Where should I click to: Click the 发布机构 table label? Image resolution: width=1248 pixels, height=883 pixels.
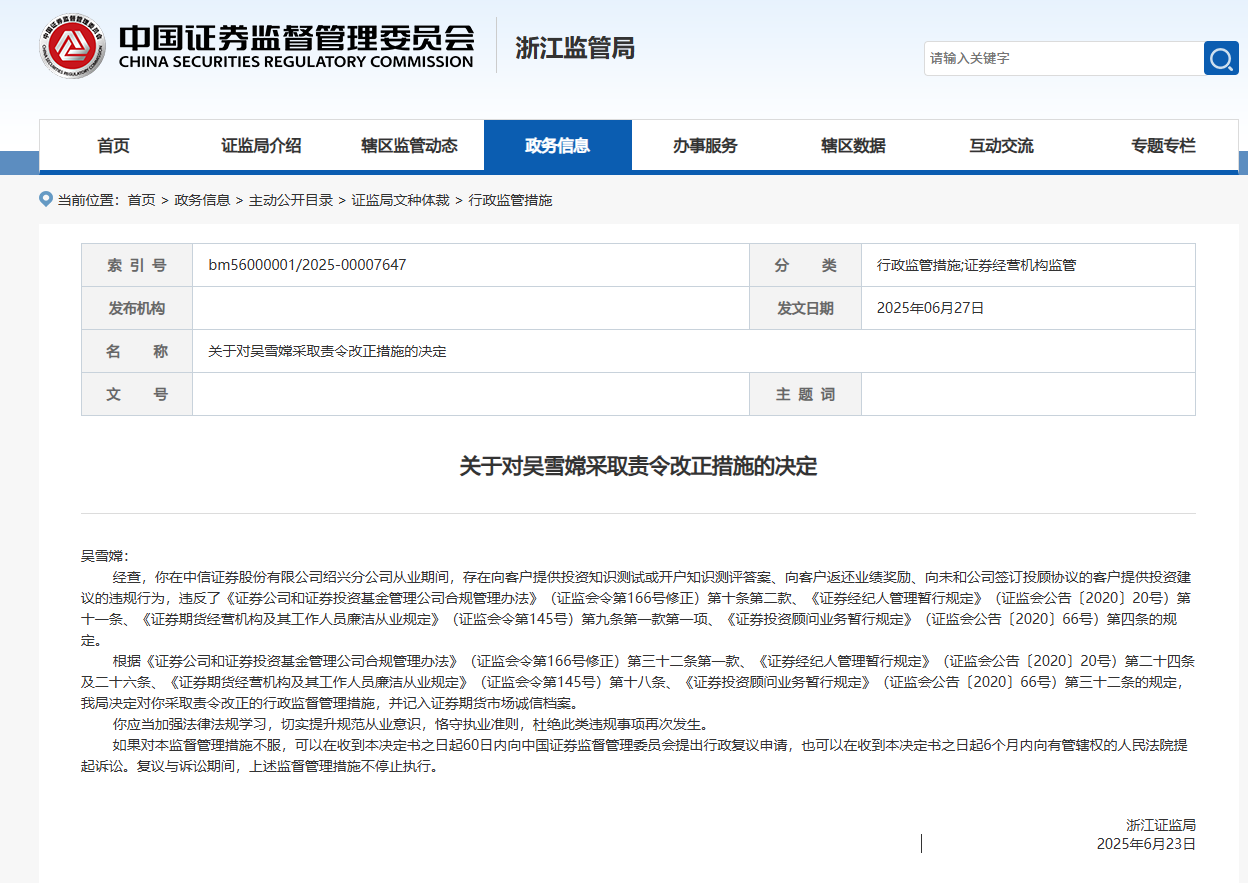tap(137, 308)
